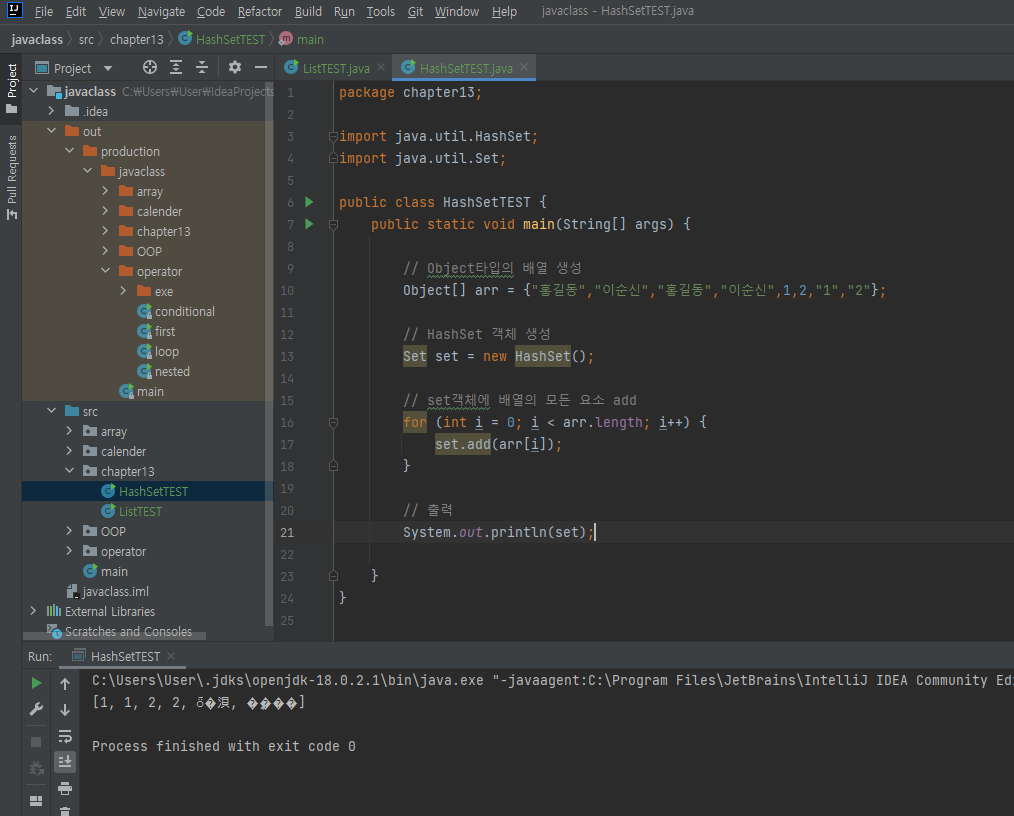Viewport: 1014px width, 816px height.
Task: Expand the .idea folder
Action: click(x=52, y=111)
